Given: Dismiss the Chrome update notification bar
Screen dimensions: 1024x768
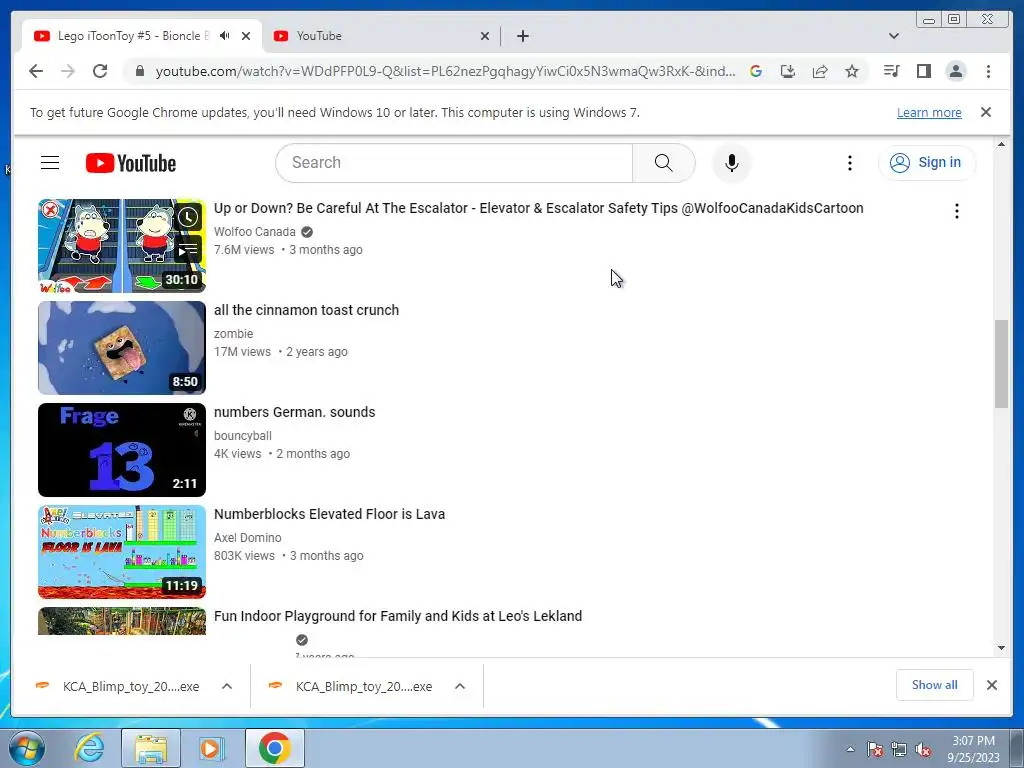Looking at the screenshot, I should (x=985, y=112).
